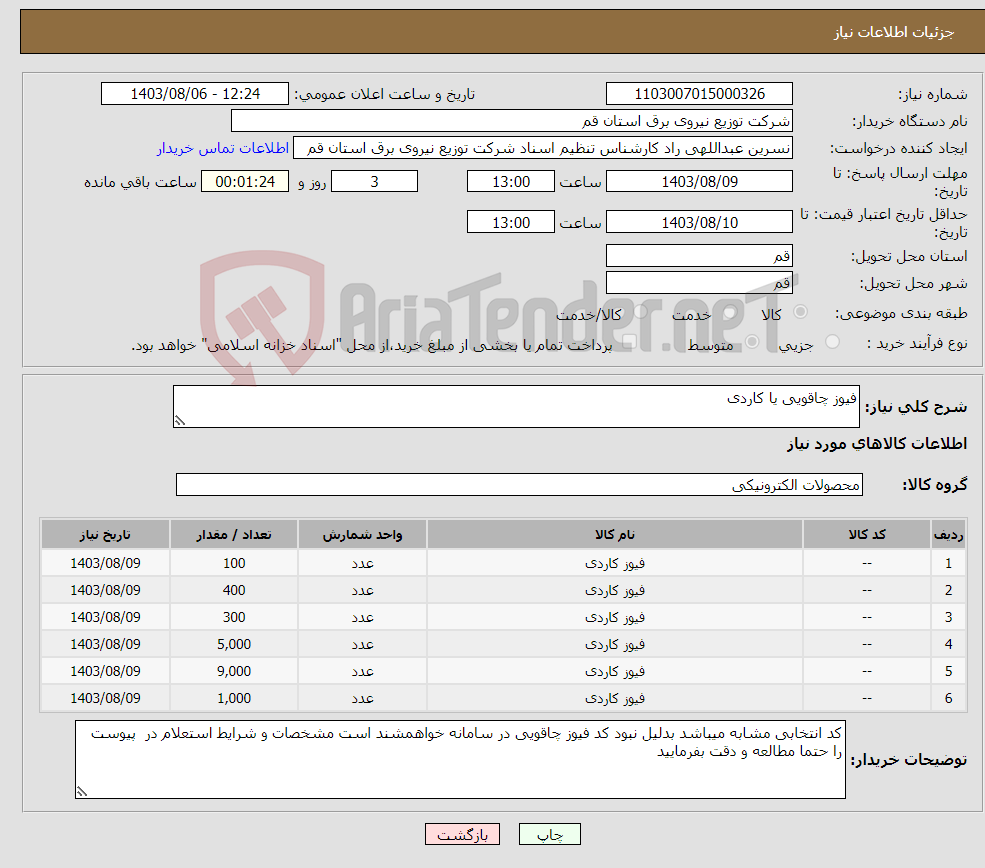Click the announcement date field 1403/08/06 - 12:24

pyautogui.click(x=195, y=94)
